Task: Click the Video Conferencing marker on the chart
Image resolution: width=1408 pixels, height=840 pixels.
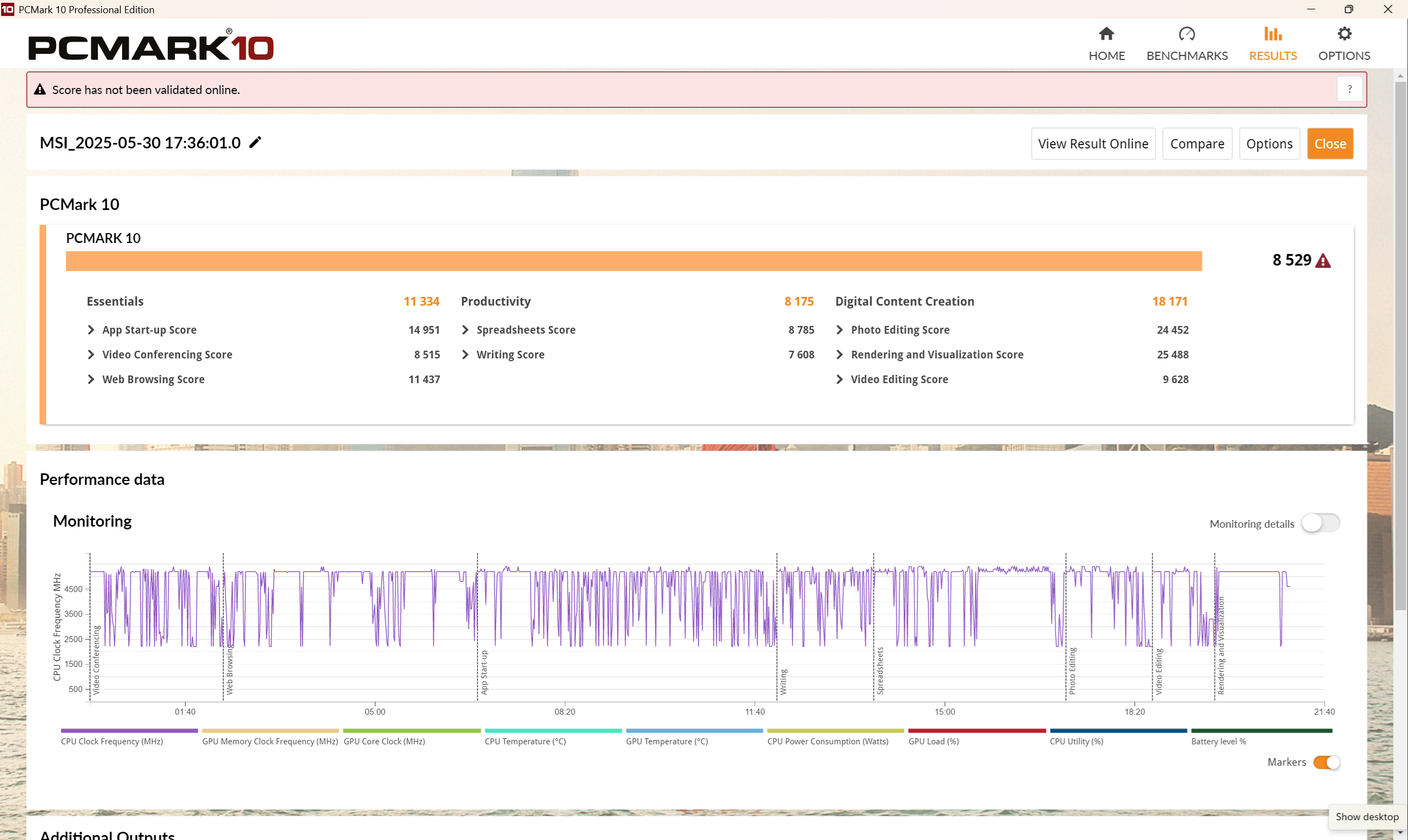Action: pyautogui.click(x=96, y=660)
